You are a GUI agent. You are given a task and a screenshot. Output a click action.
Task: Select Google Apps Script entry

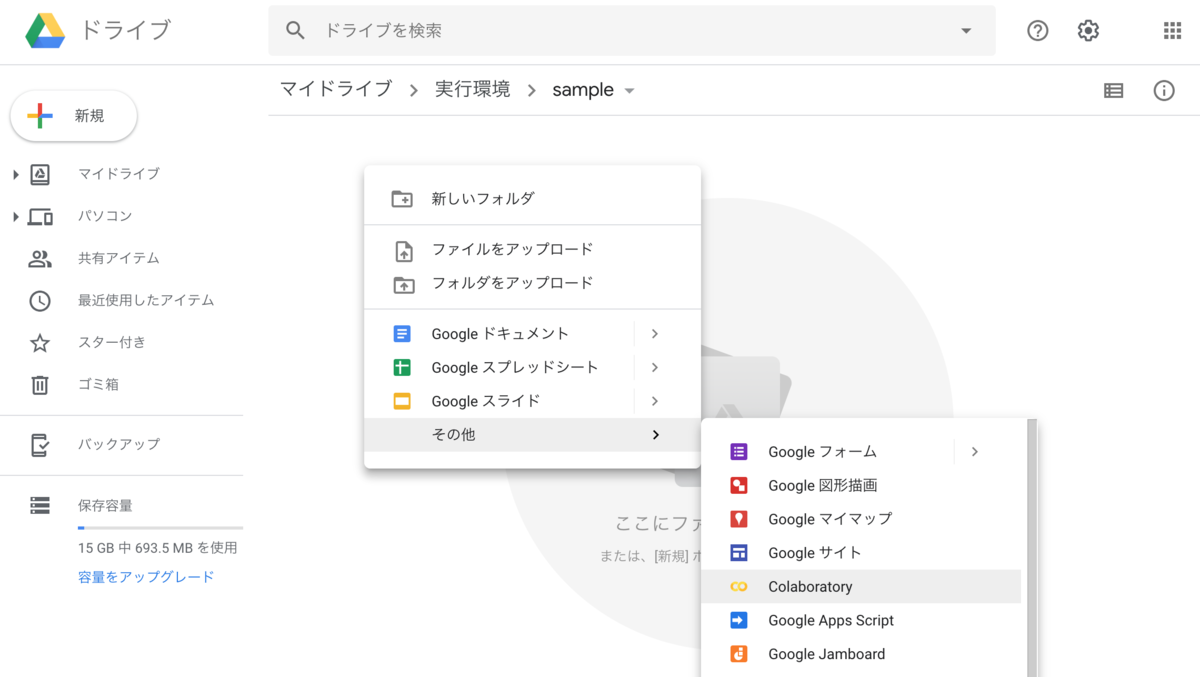coord(861,621)
